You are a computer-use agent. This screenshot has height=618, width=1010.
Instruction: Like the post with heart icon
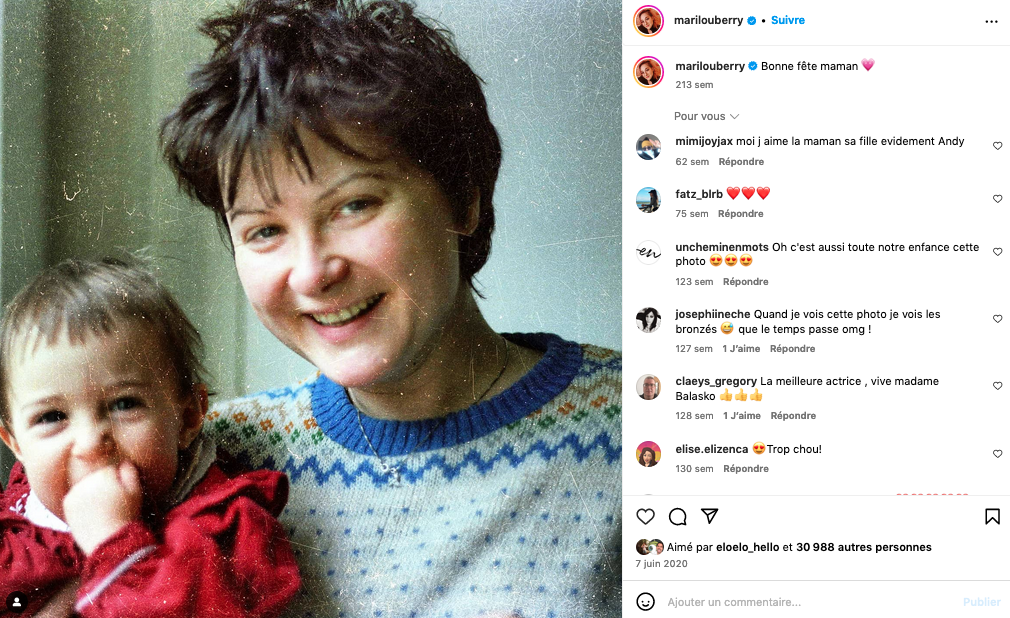click(x=645, y=516)
